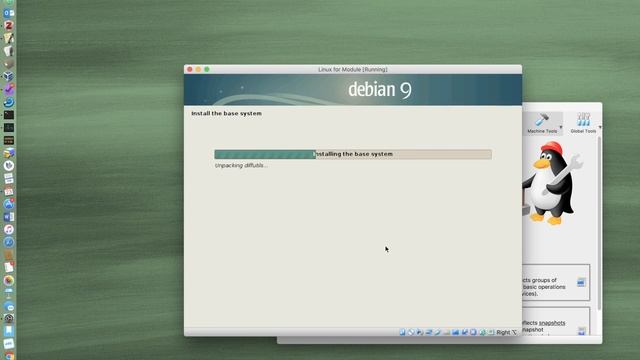The width and height of the screenshot is (640, 360).
Task: Click the shared folders status icon
Action: [x=447, y=332]
